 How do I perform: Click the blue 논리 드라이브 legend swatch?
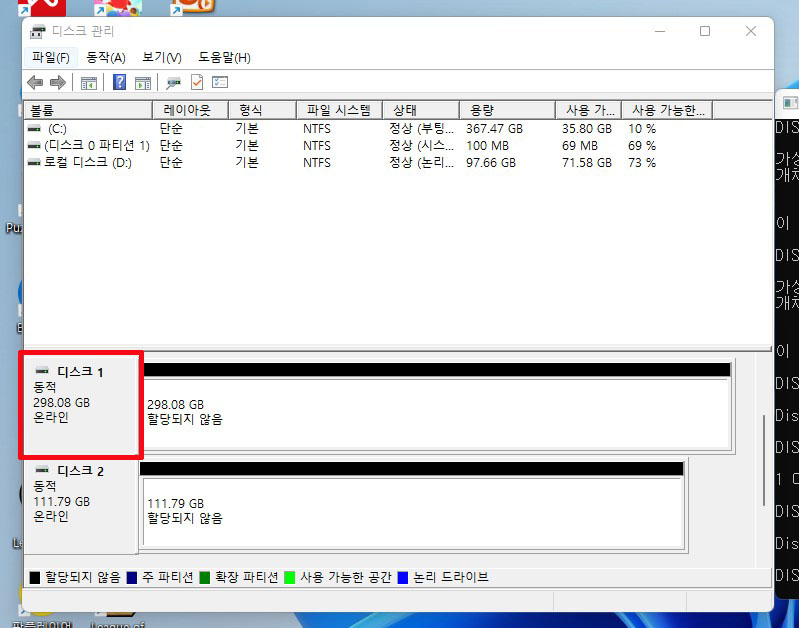click(x=403, y=578)
